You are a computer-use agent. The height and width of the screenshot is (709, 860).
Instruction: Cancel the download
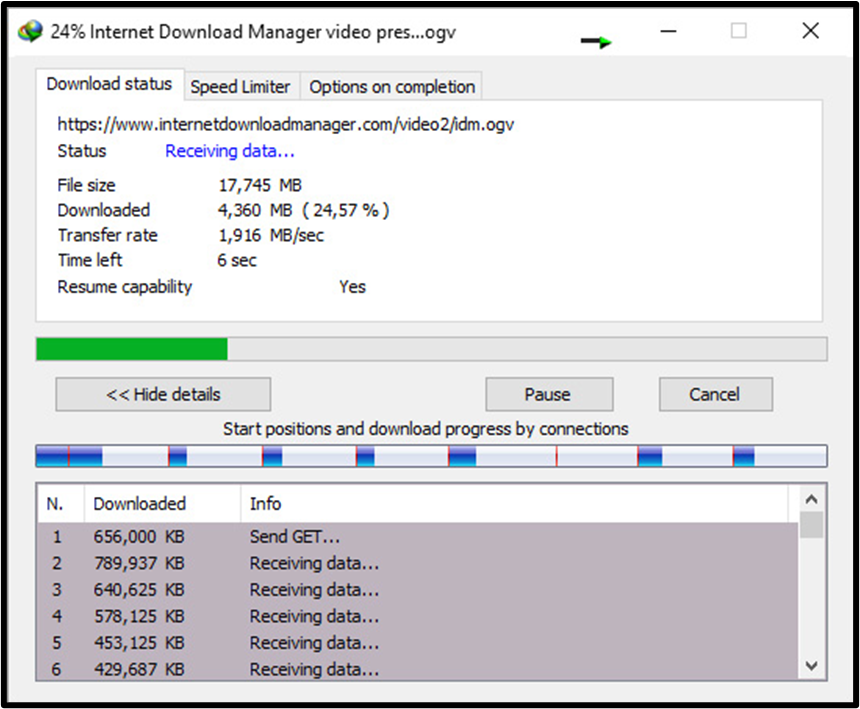click(x=716, y=394)
